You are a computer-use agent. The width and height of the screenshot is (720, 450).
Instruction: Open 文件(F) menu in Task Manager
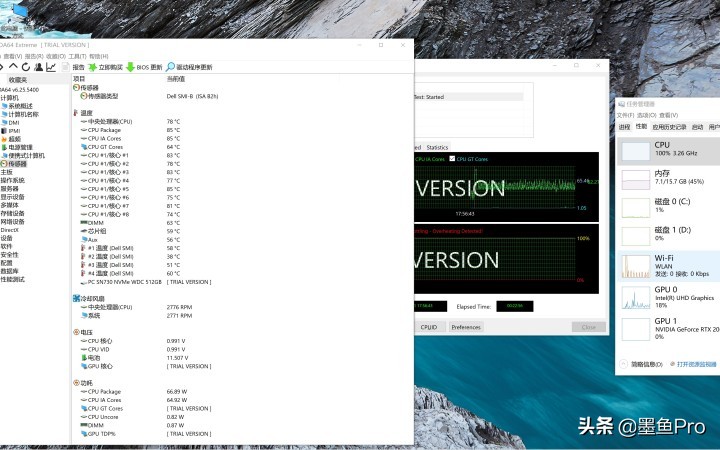pyautogui.click(x=625, y=115)
